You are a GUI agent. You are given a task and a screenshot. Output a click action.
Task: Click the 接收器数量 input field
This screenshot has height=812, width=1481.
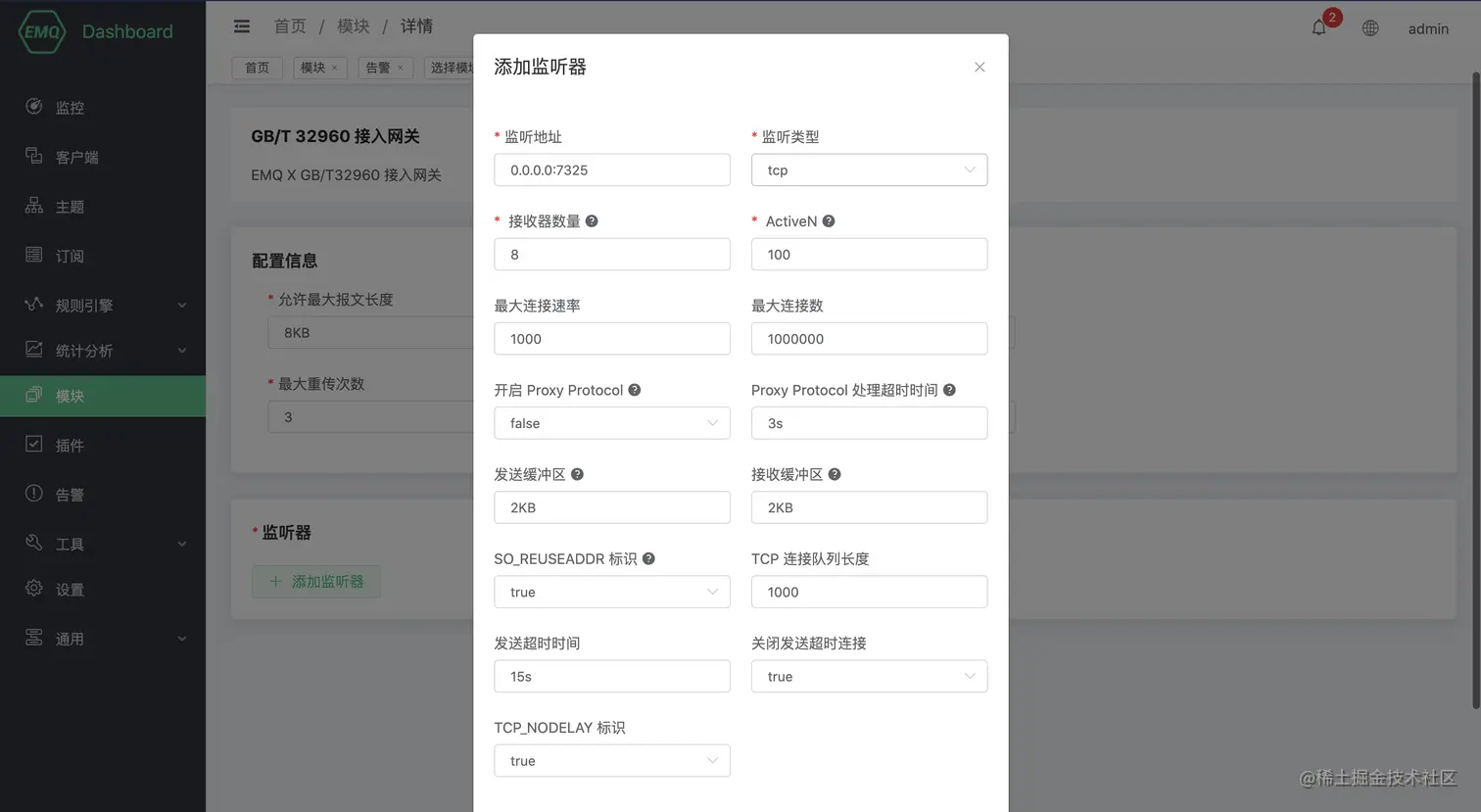(x=612, y=254)
